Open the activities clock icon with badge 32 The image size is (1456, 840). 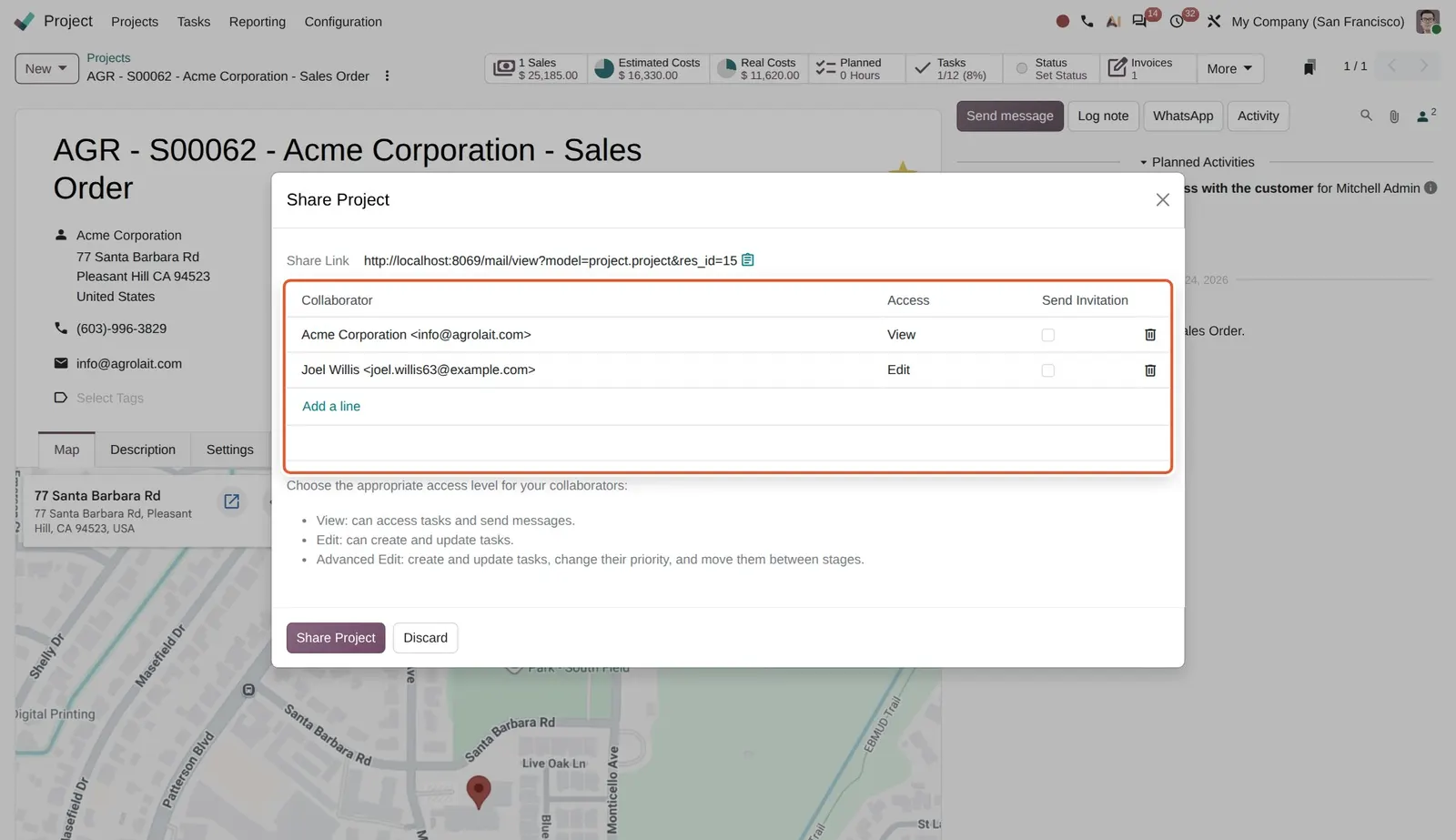coord(1178,21)
